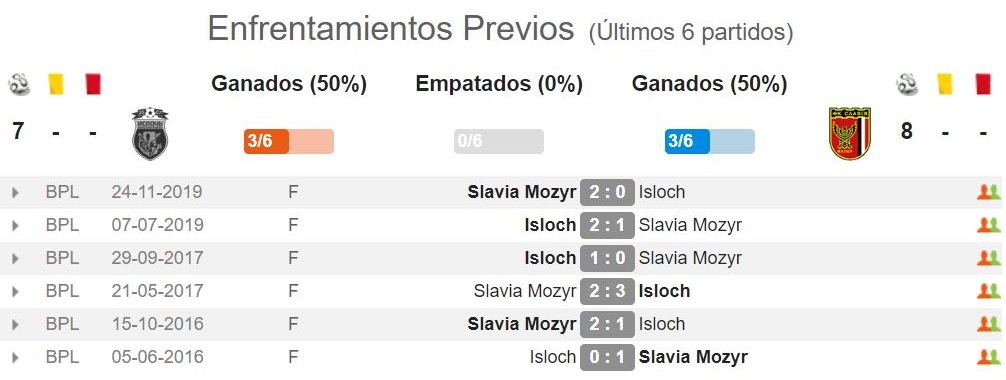Click the Isloch team crest logo
The width and height of the screenshot is (1006, 380).
(149, 134)
